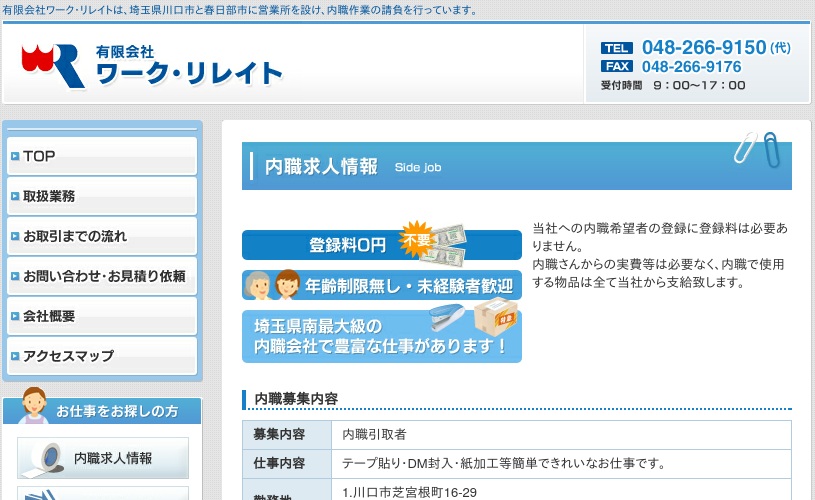Click the elderly couple faces icon
The image size is (815, 500).
273,285
